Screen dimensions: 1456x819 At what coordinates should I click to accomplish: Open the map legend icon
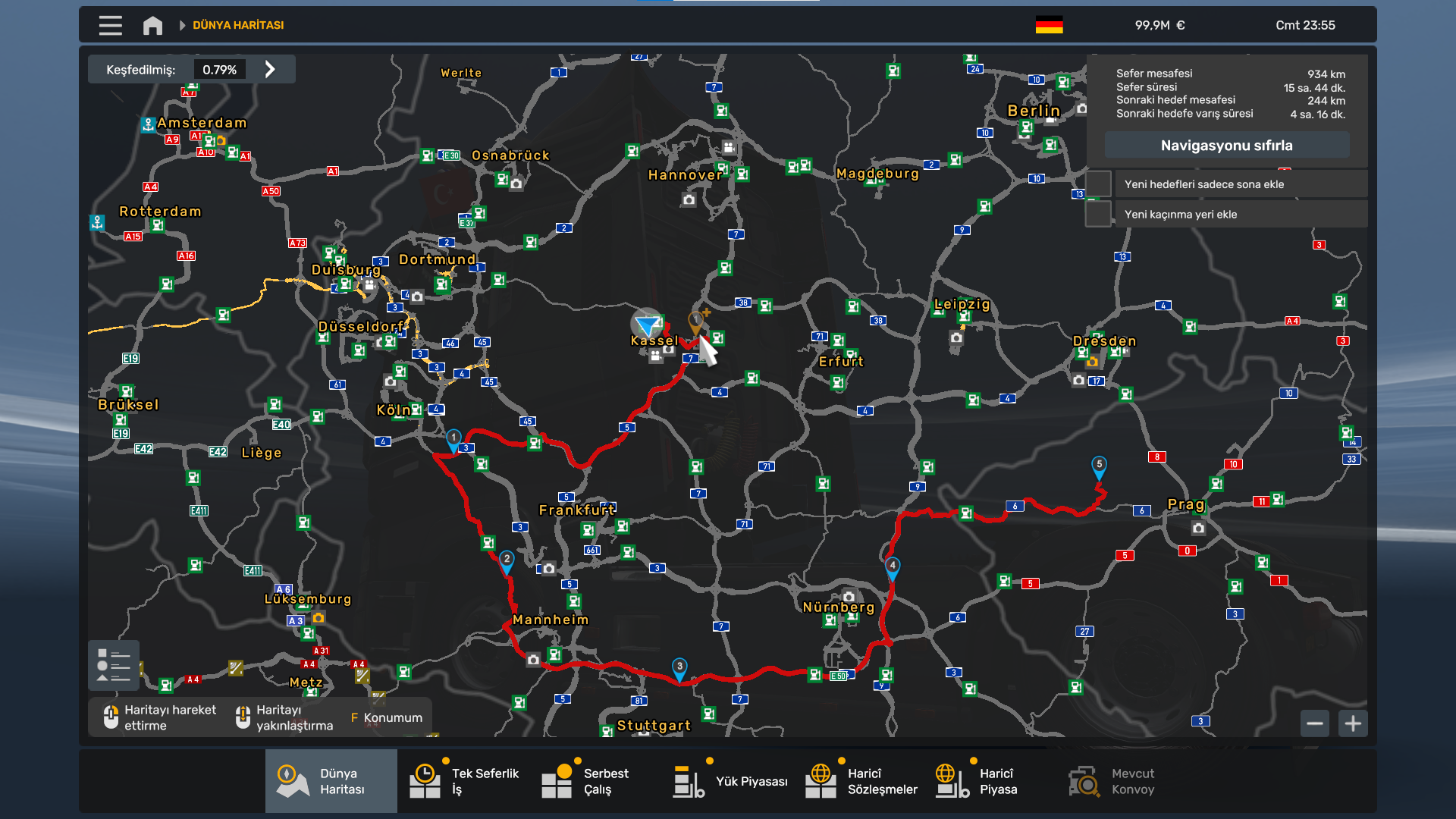point(114,665)
